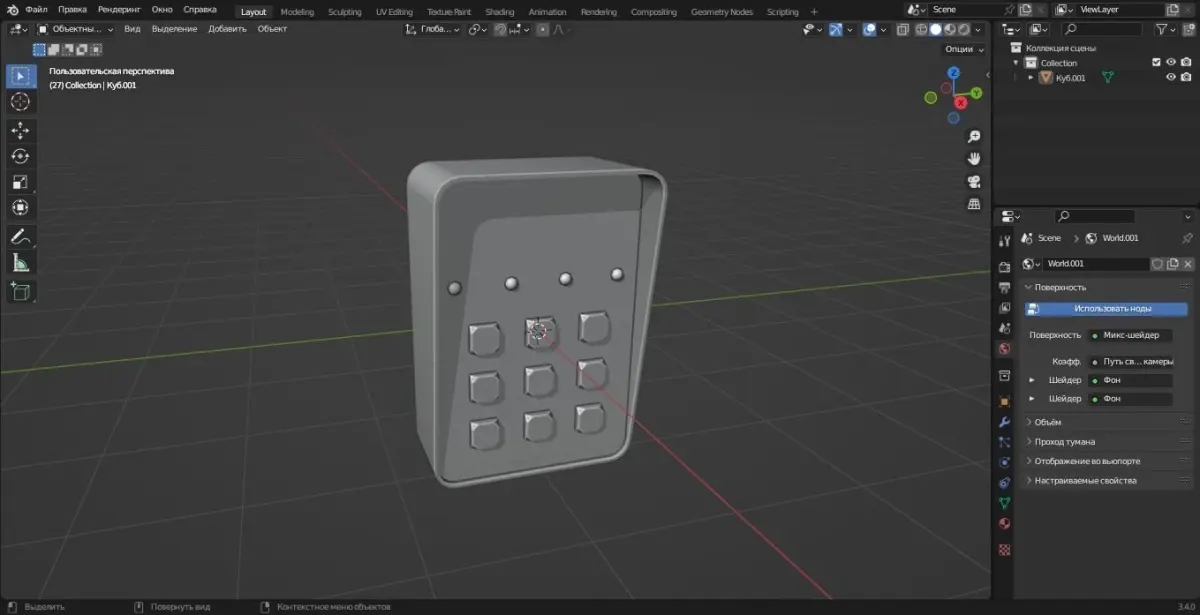
Task: Open the Правка menu
Action: tap(72, 10)
